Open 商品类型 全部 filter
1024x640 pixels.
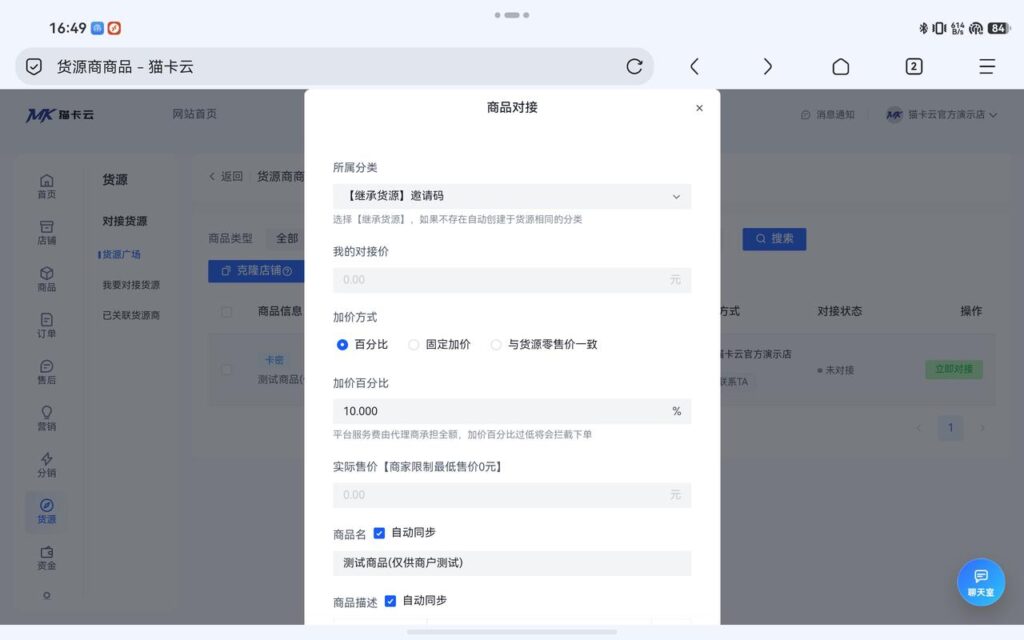(287, 238)
